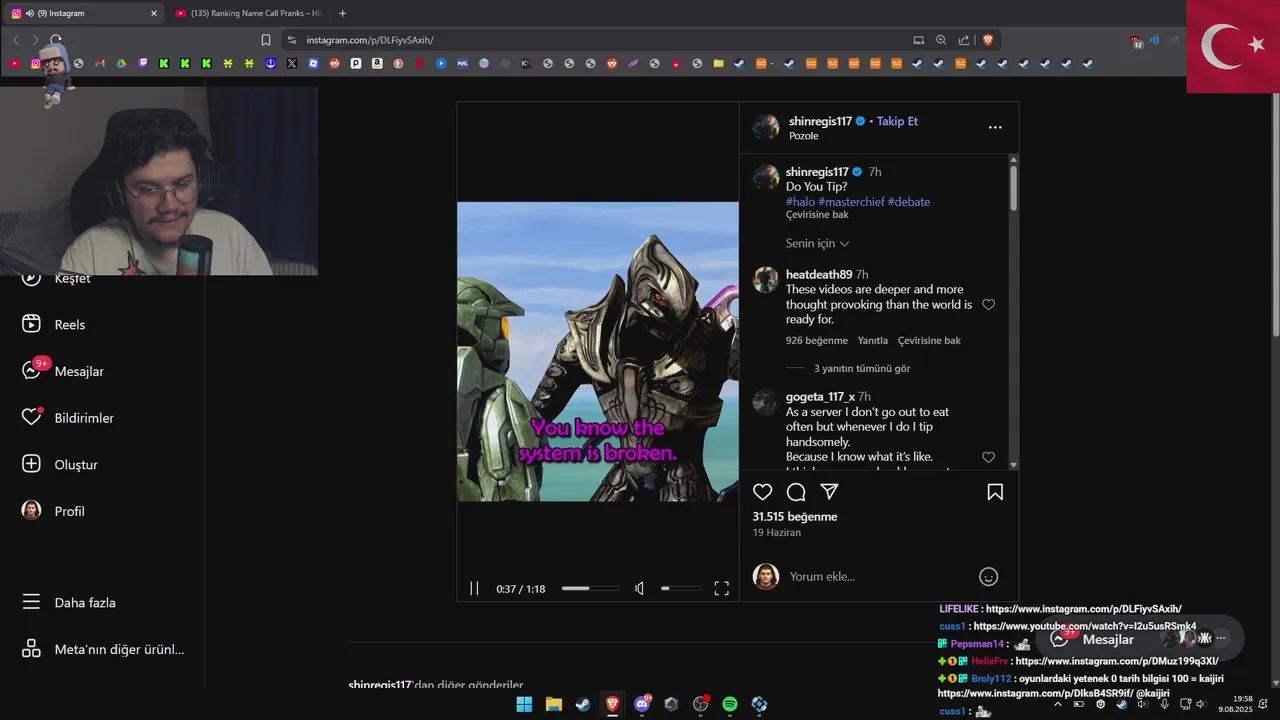Screen dimensions: 1280x720
Task: Open Meta'nın diğer ürünleri
Action: click(103, 649)
